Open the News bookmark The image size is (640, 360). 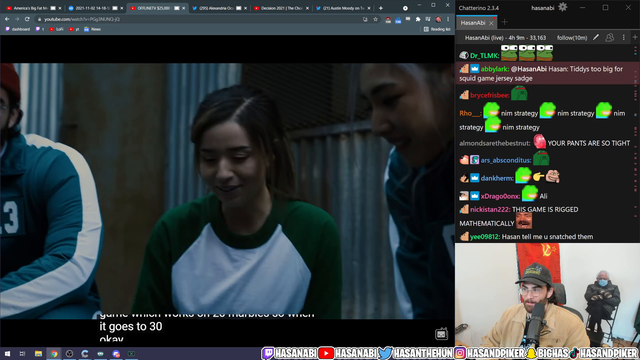92,29
